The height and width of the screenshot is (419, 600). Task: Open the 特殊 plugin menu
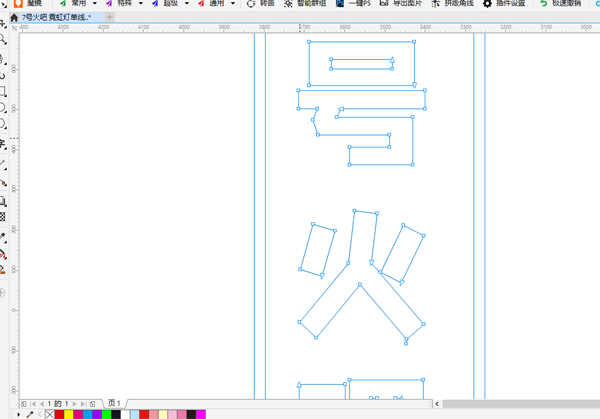click(x=119, y=3)
